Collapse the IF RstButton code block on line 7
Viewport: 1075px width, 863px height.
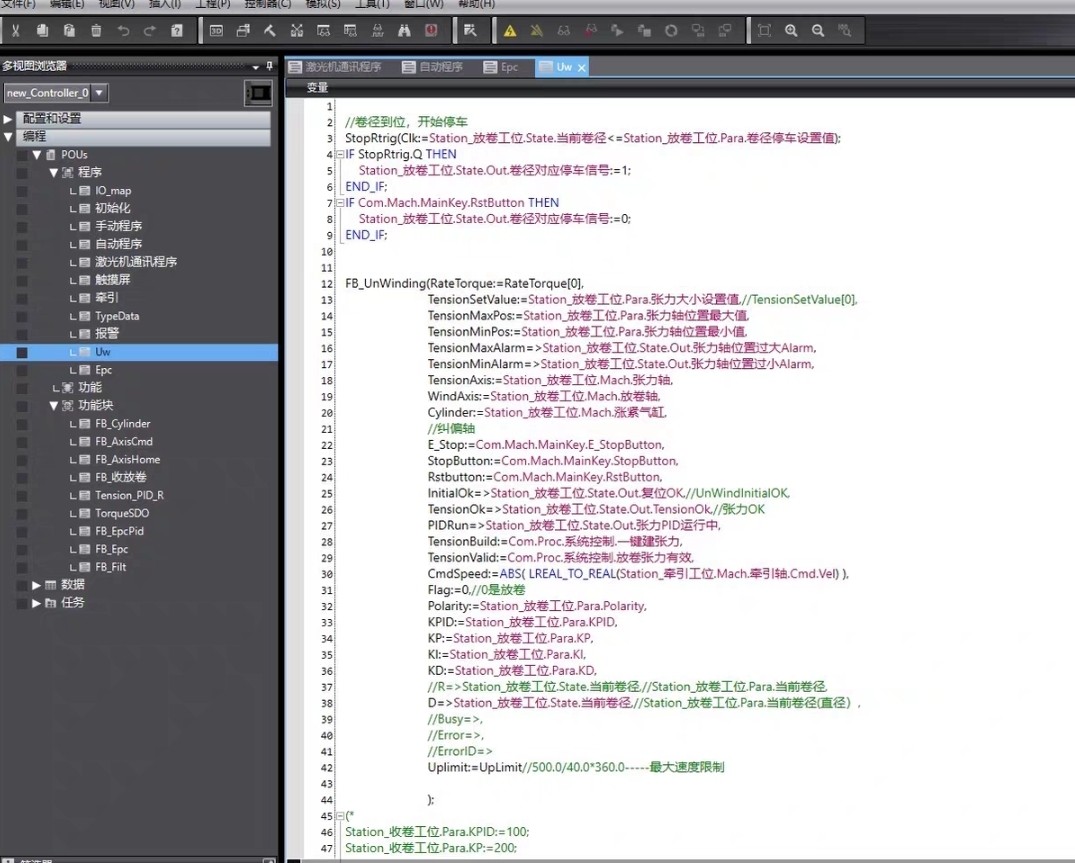[x=338, y=203]
